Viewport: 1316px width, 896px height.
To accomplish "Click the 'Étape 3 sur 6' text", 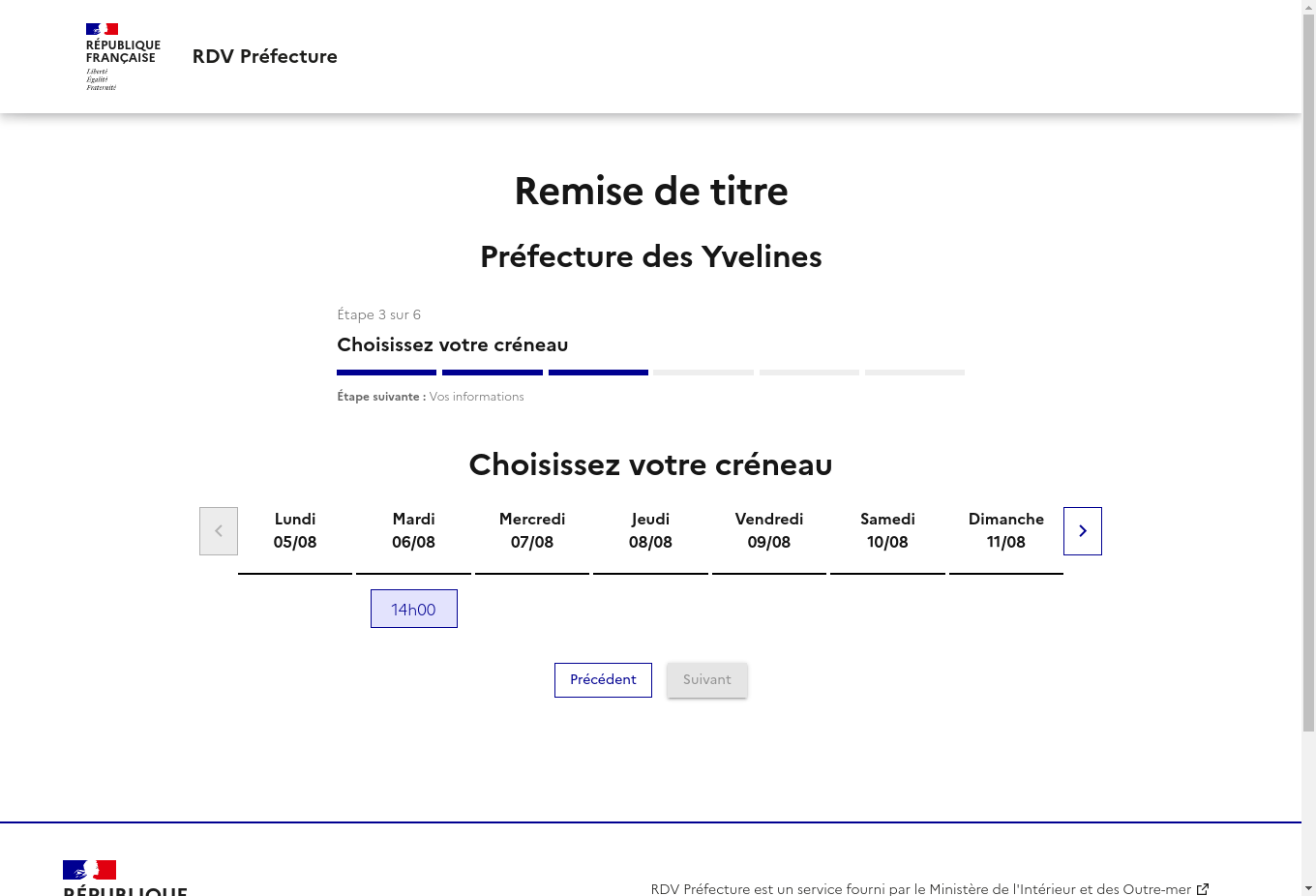I will (379, 314).
